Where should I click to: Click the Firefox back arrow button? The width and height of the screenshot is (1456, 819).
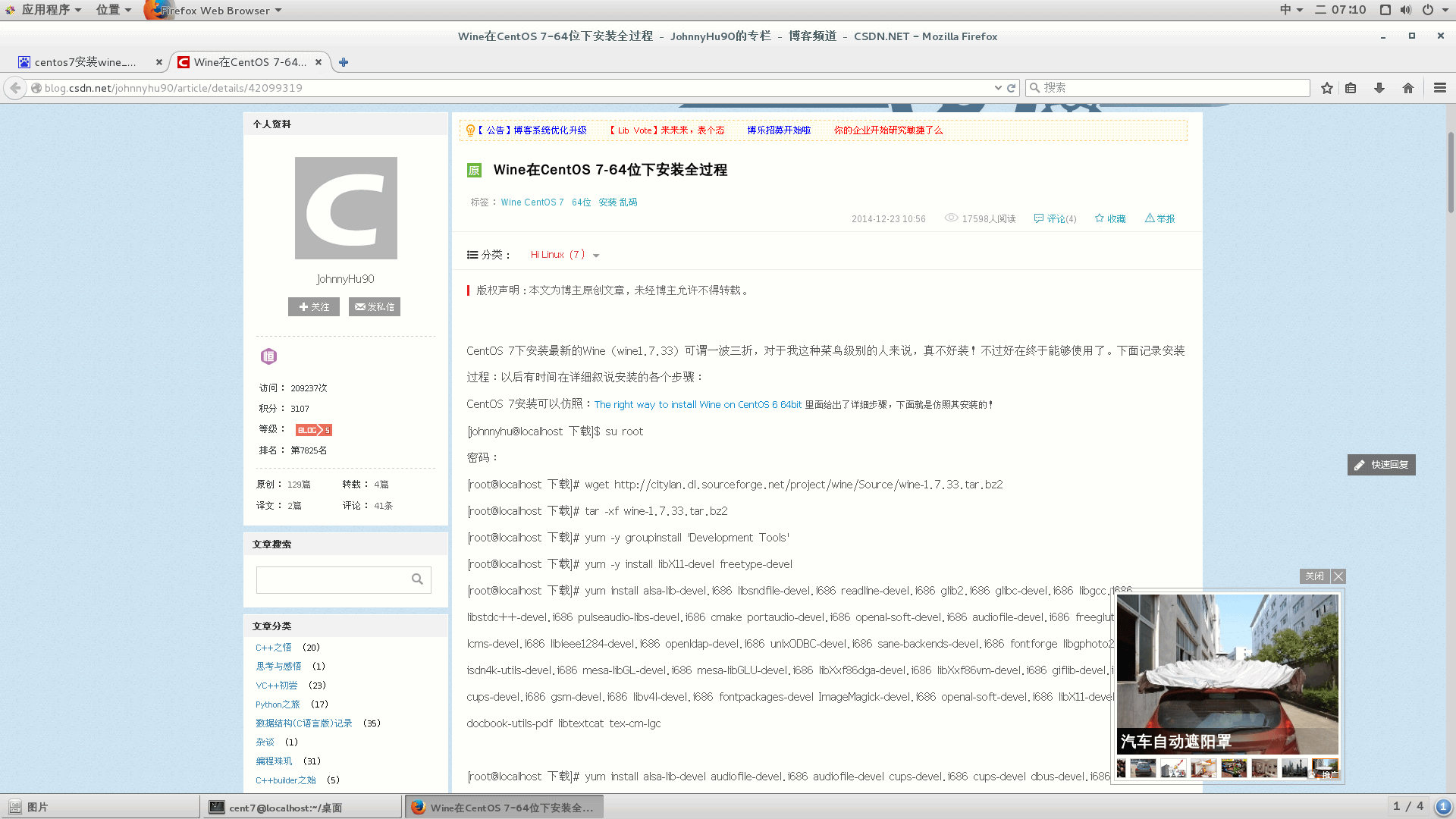(15, 88)
